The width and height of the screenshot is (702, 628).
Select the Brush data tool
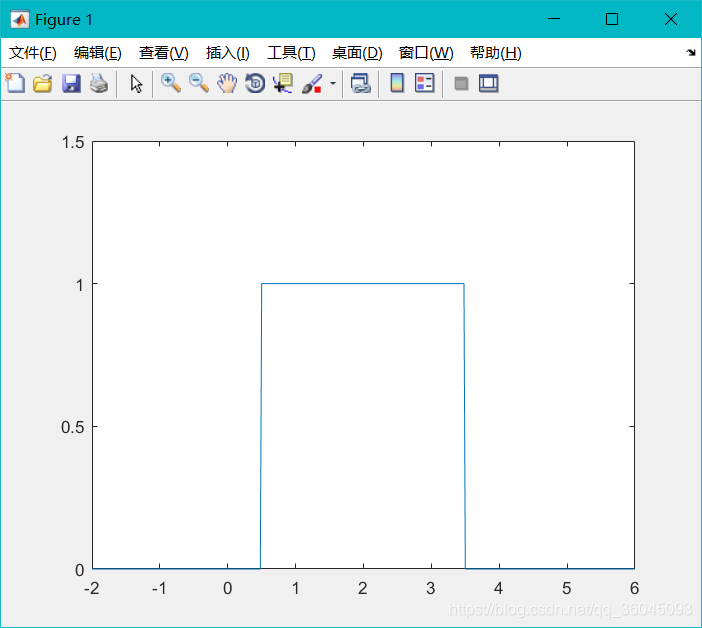311,84
